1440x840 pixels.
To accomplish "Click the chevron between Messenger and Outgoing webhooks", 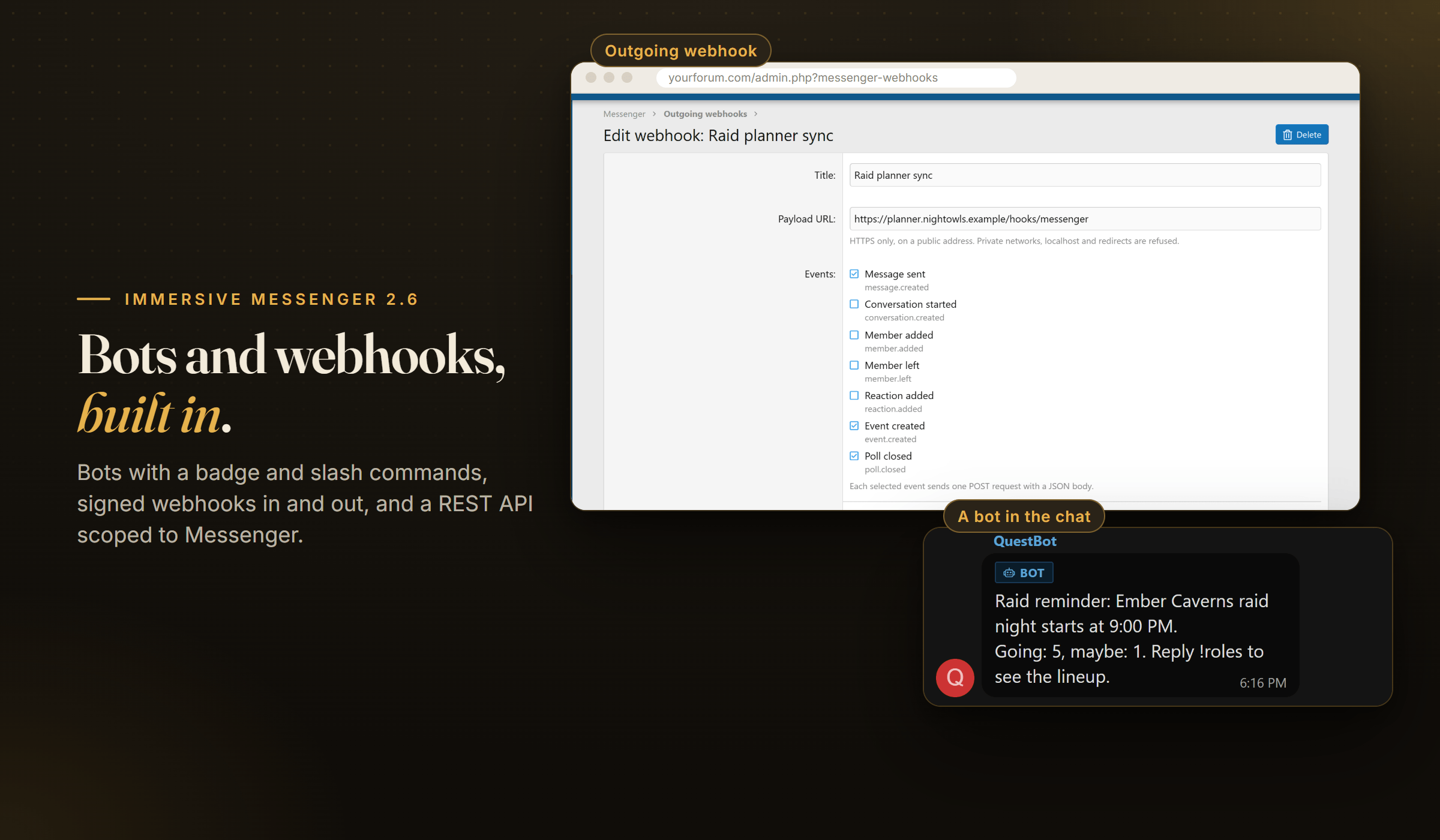I will 654,114.
